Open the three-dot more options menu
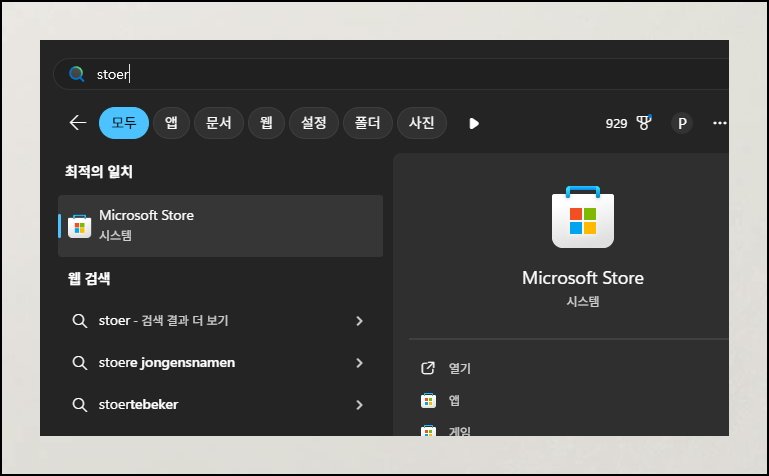The height and width of the screenshot is (476, 769). (x=719, y=123)
